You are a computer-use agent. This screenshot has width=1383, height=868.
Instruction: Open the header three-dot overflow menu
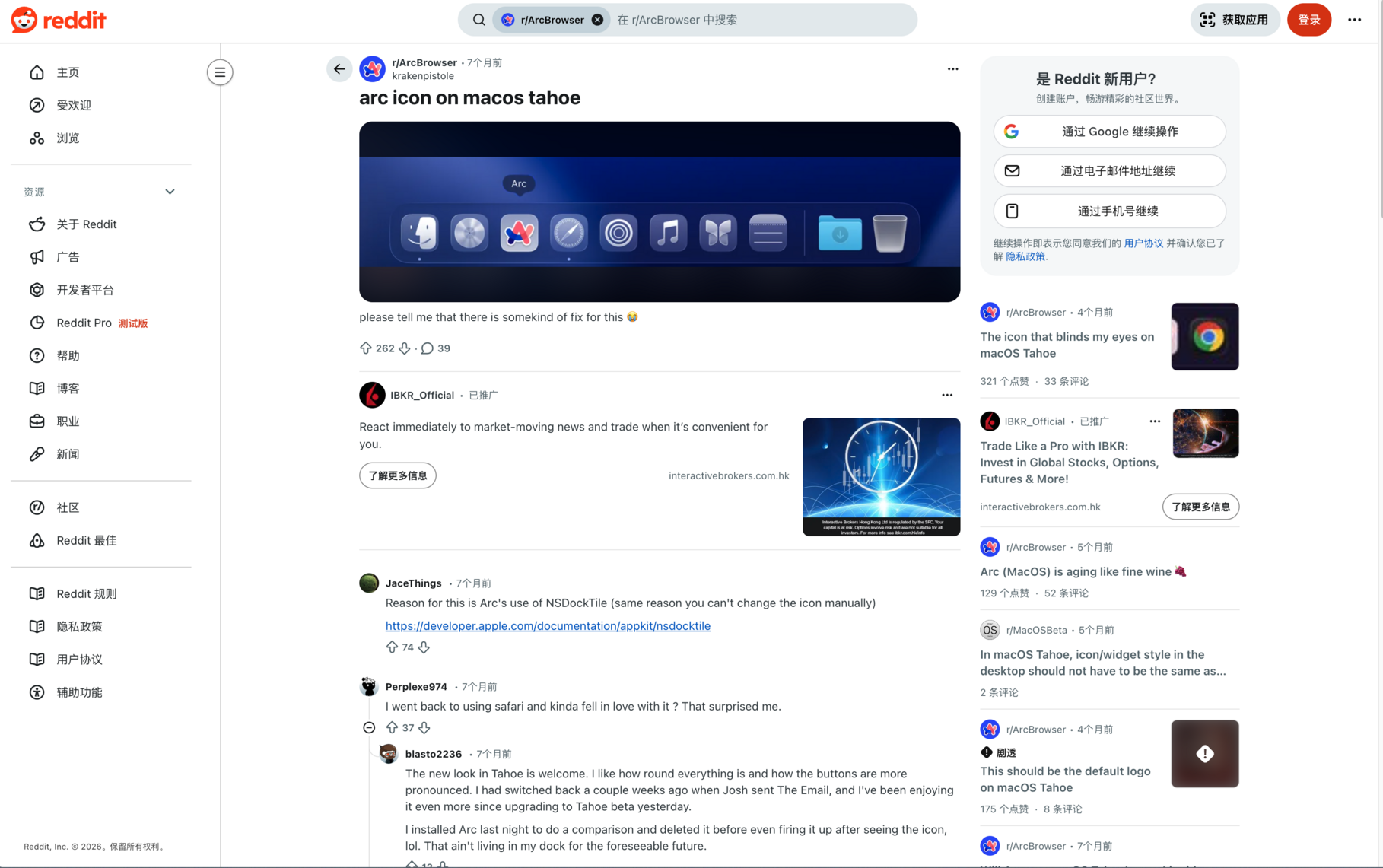point(1354,20)
